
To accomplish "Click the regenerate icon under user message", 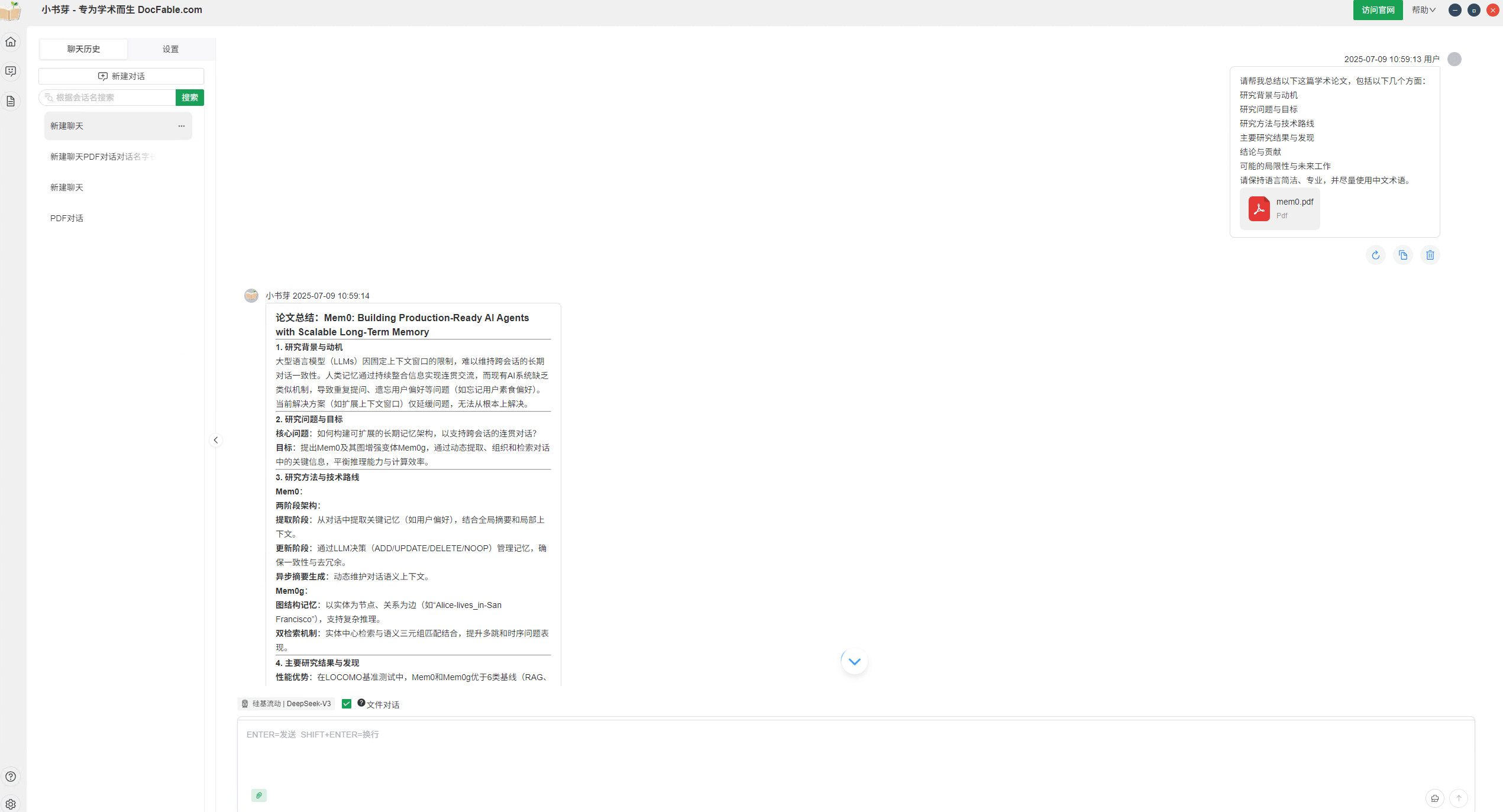I will [1375, 255].
